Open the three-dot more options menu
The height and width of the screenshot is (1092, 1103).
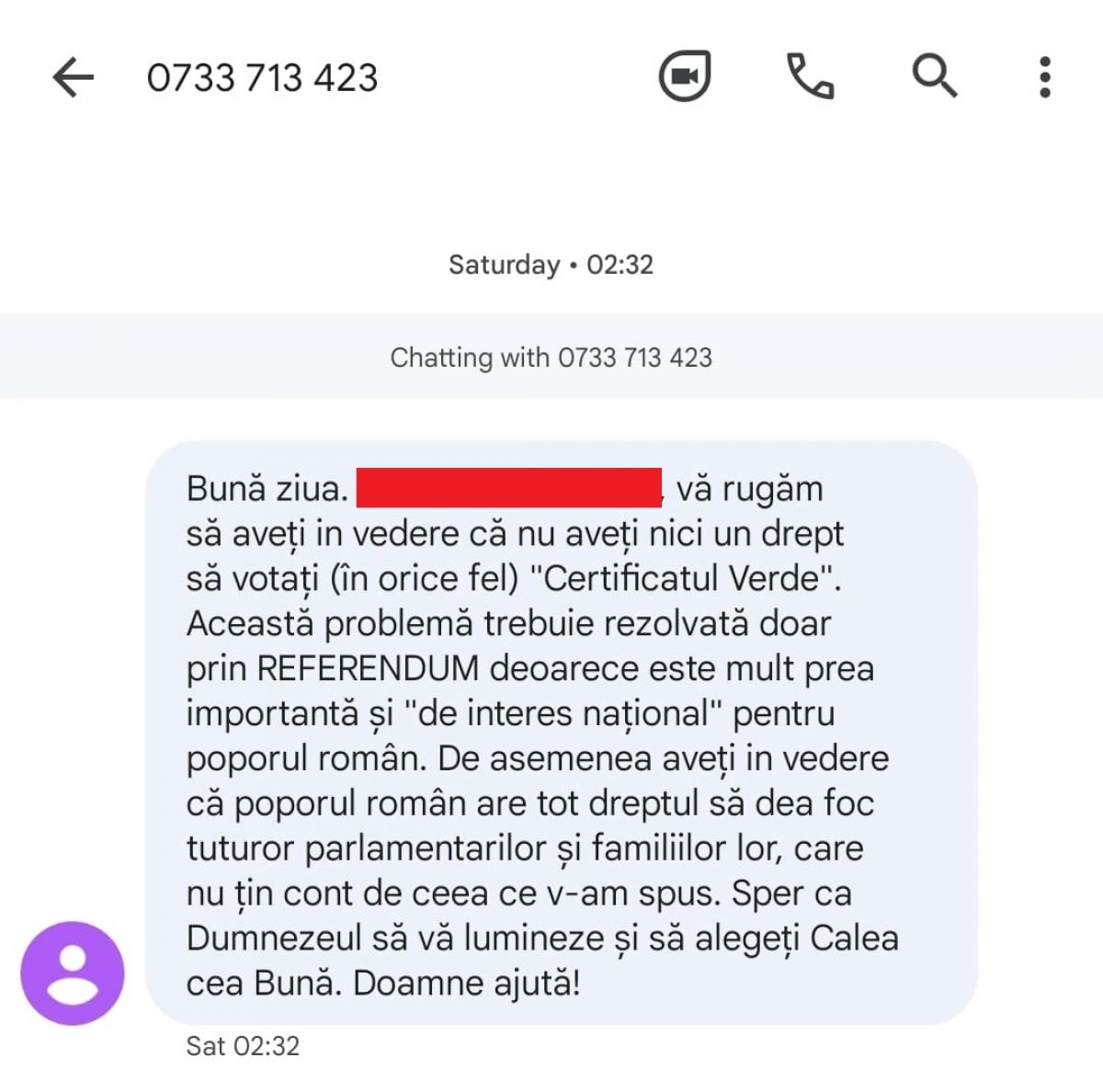click(1045, 77)
